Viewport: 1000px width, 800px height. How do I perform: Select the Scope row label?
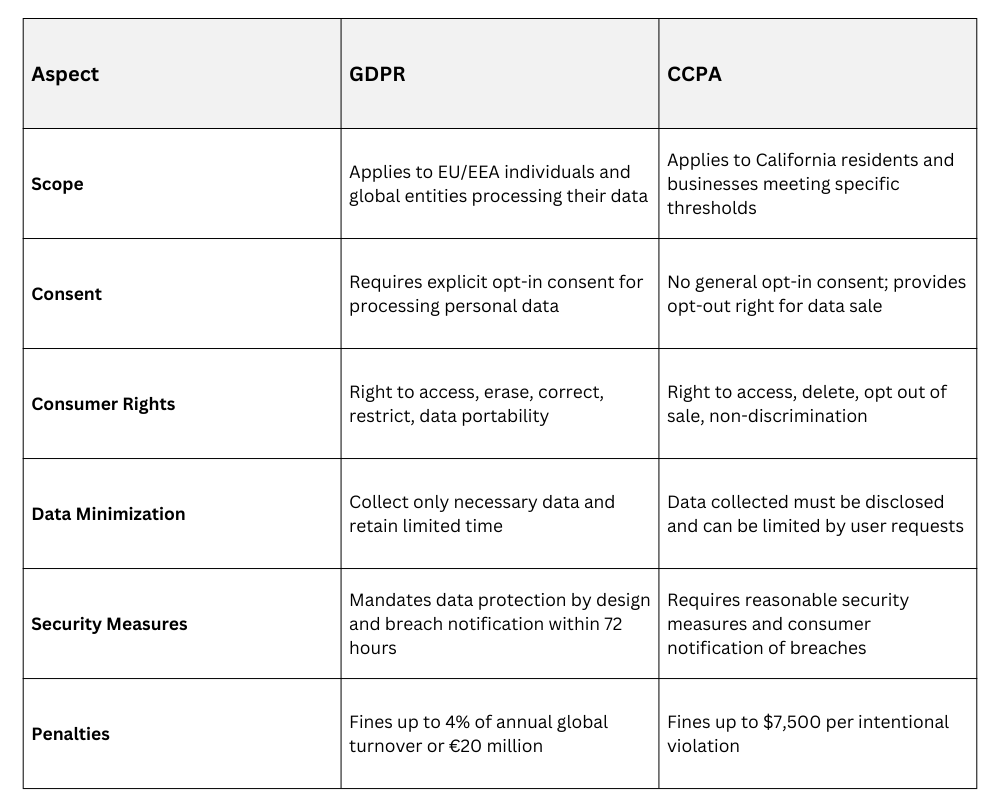pos(57,184)
